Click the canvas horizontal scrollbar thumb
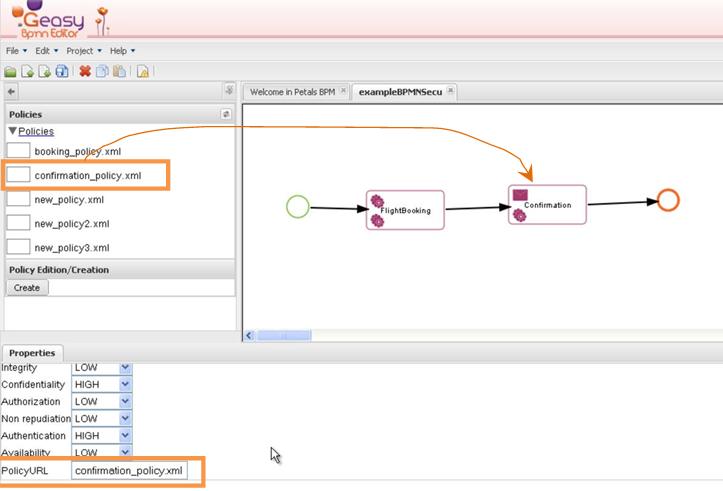The image size is (723, 491). click(x=284, y=335)
